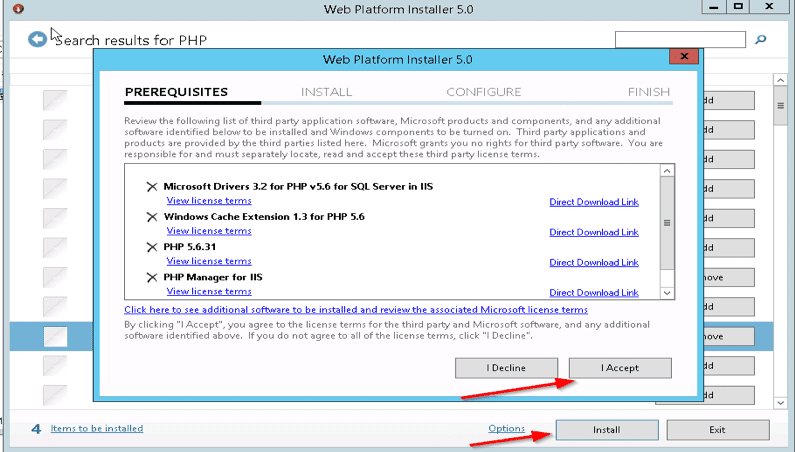View license terms for PHP 5.6.31
Viewport: 795px width, 452px height.
208,261
